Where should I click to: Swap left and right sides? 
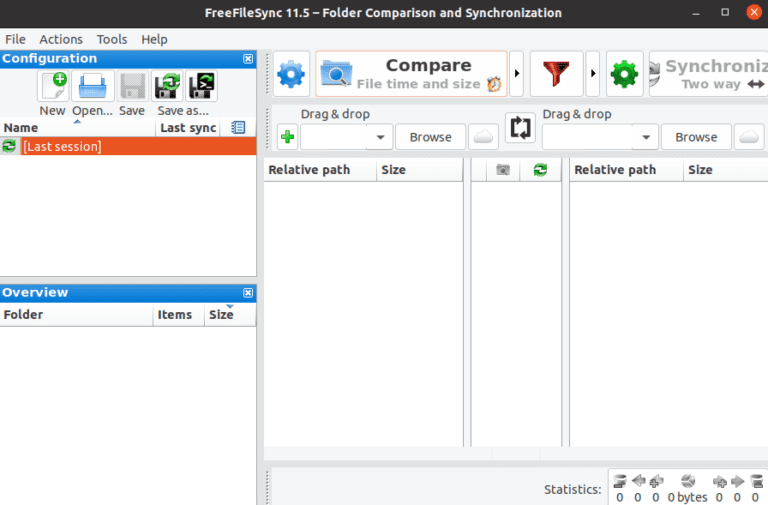click(x=520, y=128)
